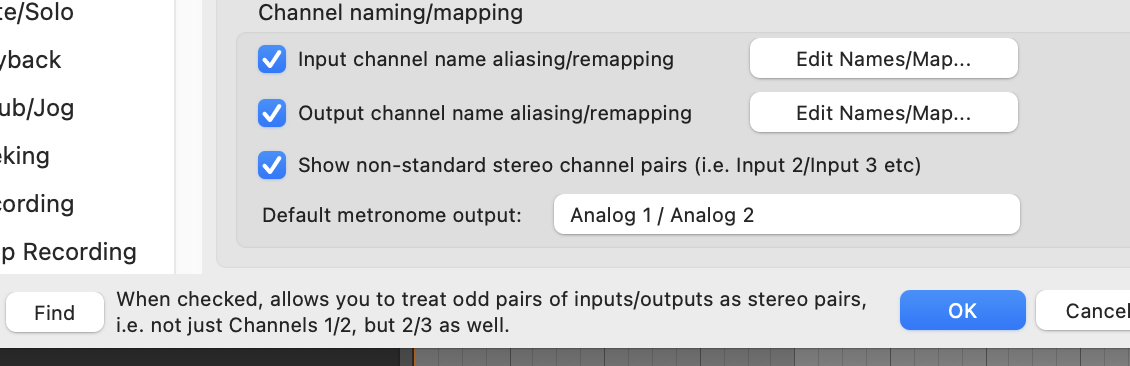Click the 'Show non-standard stereo channel pairs' label text
This screenshot has height=366, width=1130.
pyautogui.click(x=609, y=166)
